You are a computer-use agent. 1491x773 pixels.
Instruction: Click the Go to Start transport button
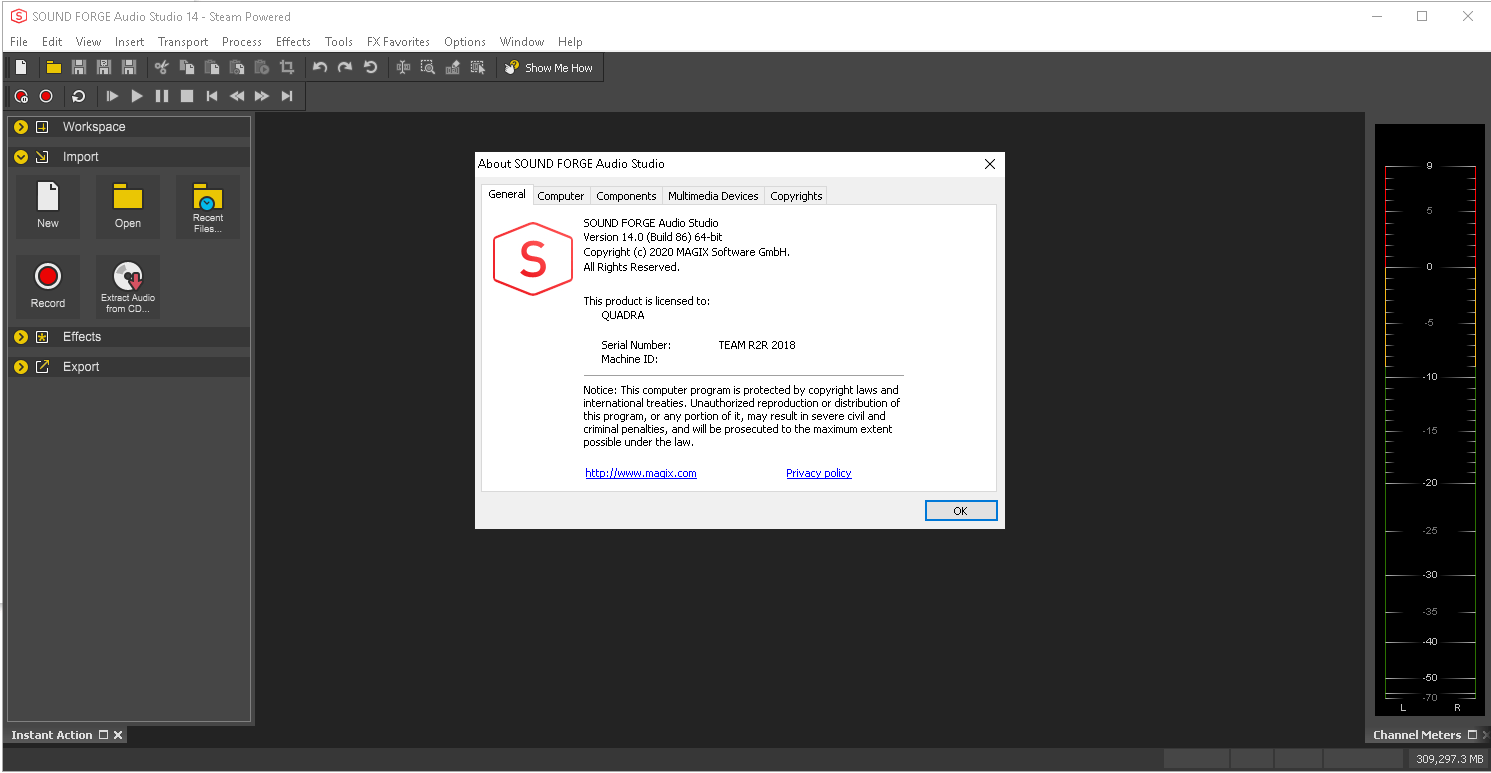coord(212,96)
